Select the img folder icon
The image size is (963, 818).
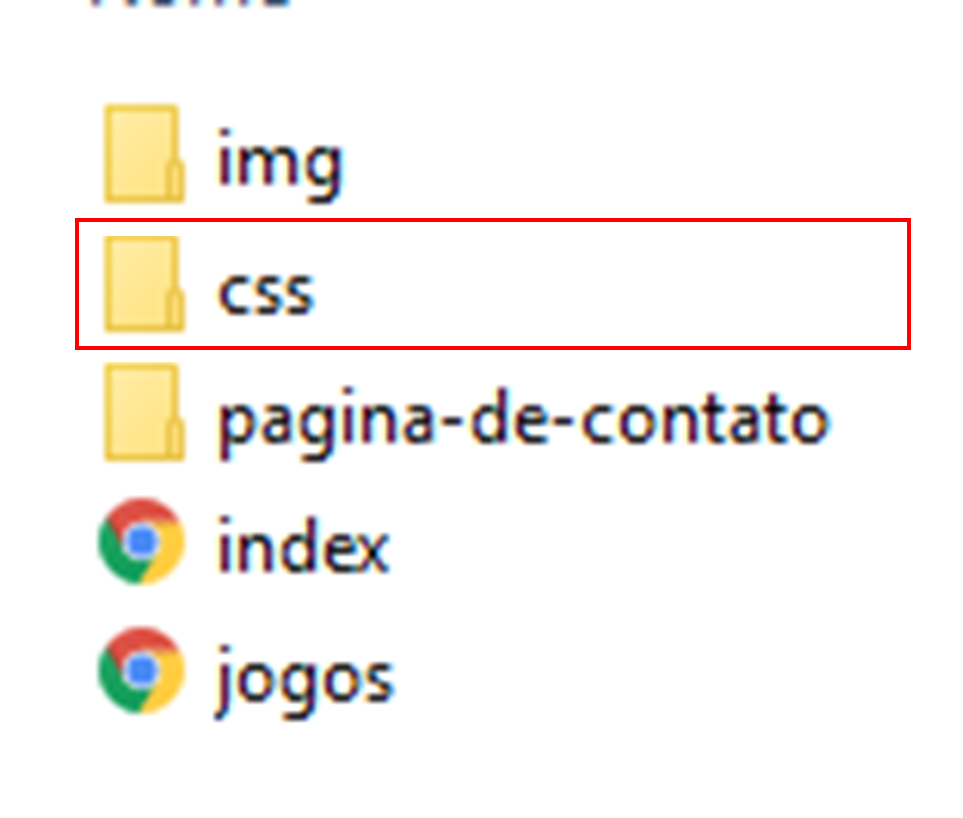(x=144, y=154)
